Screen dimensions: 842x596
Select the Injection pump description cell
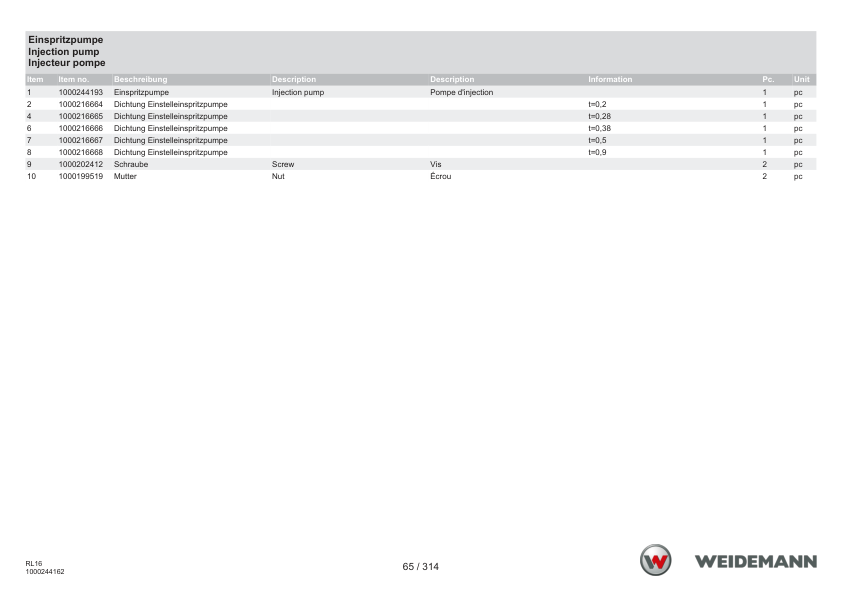298,92
